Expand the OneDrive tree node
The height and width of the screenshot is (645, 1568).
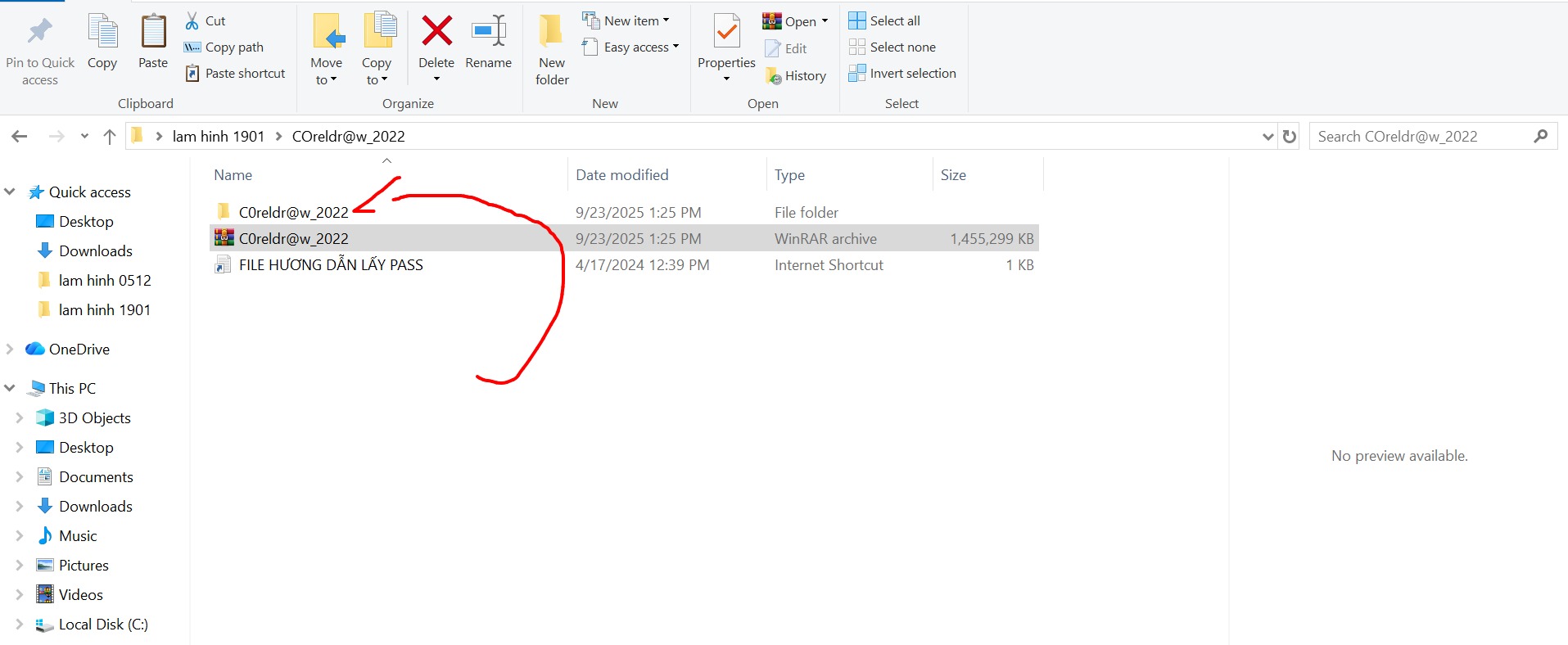(10, 349)
